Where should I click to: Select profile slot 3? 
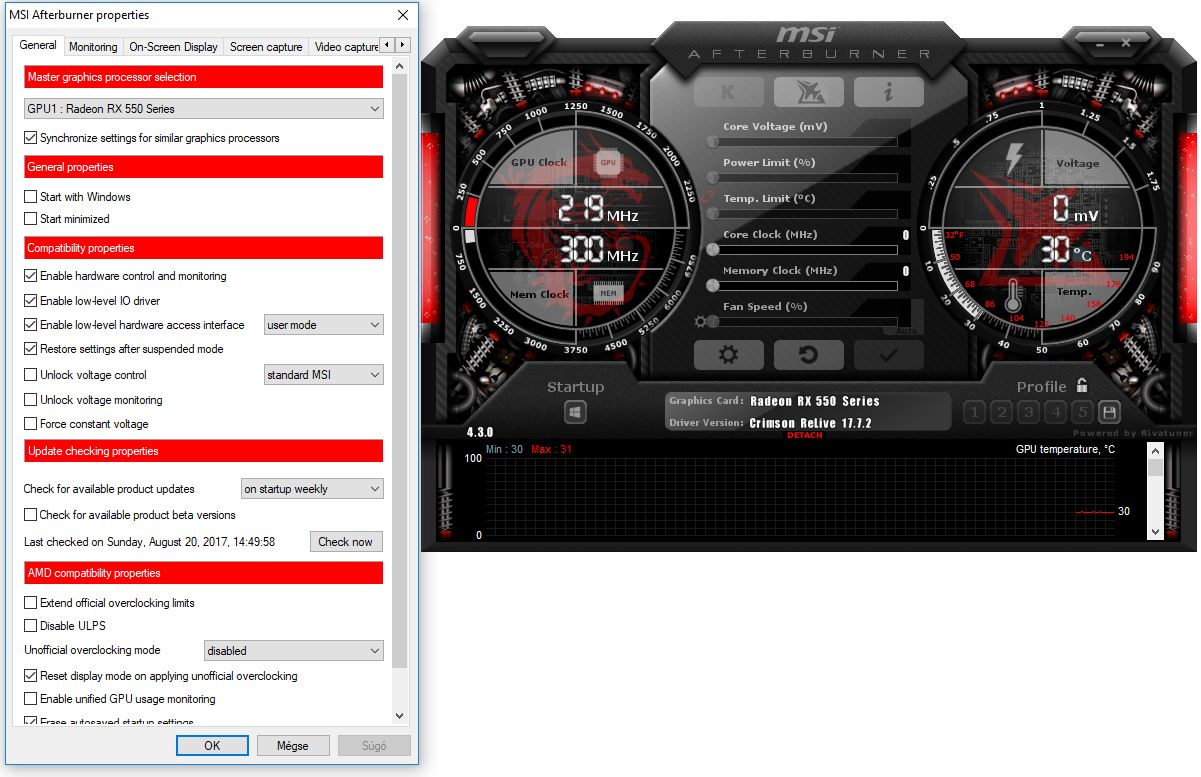click(1028, 412)
